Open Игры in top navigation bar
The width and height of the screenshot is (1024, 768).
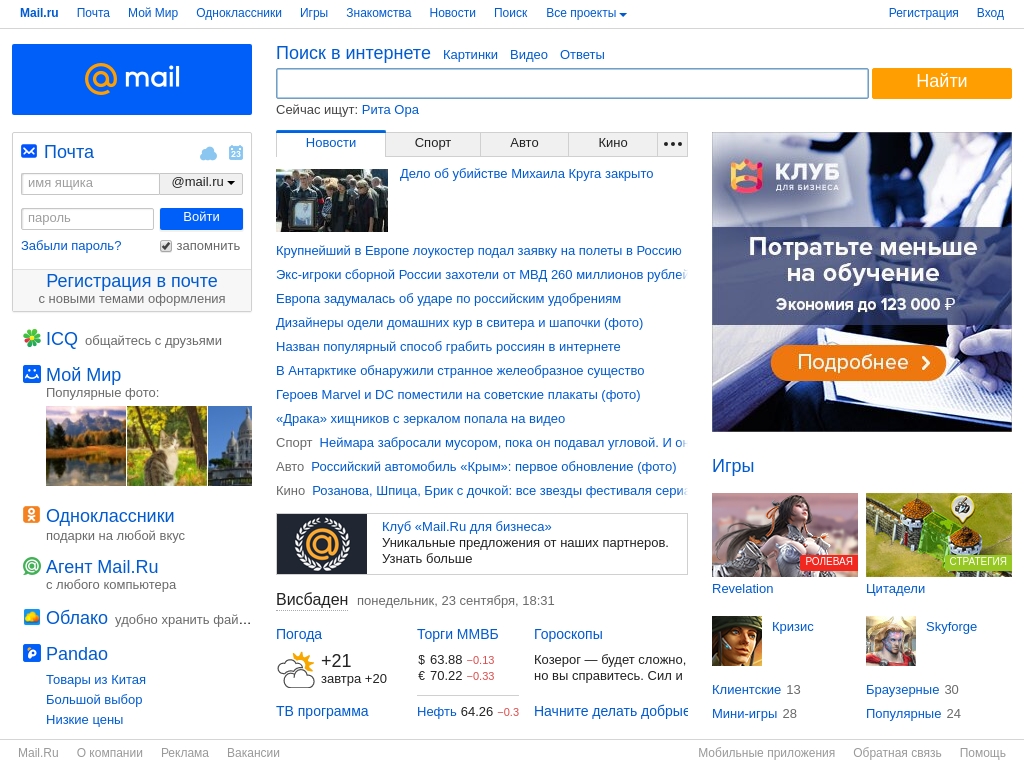point(313,13)
